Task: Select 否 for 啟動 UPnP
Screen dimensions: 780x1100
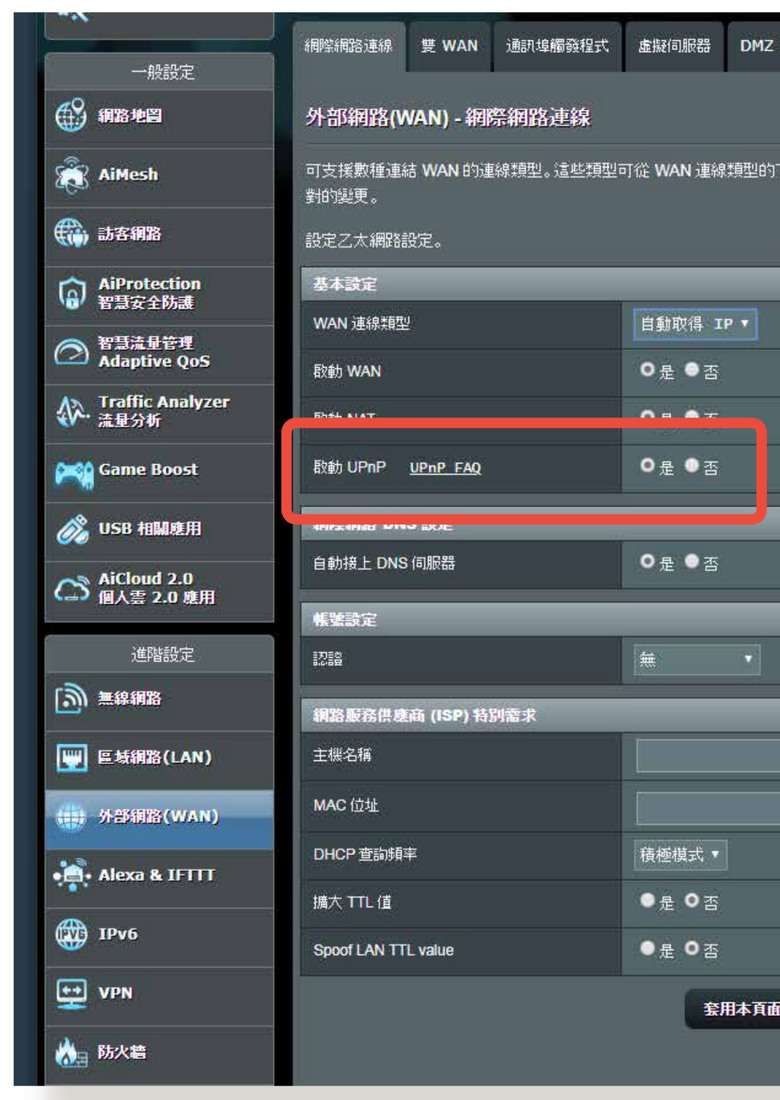Action: [692, 465]
